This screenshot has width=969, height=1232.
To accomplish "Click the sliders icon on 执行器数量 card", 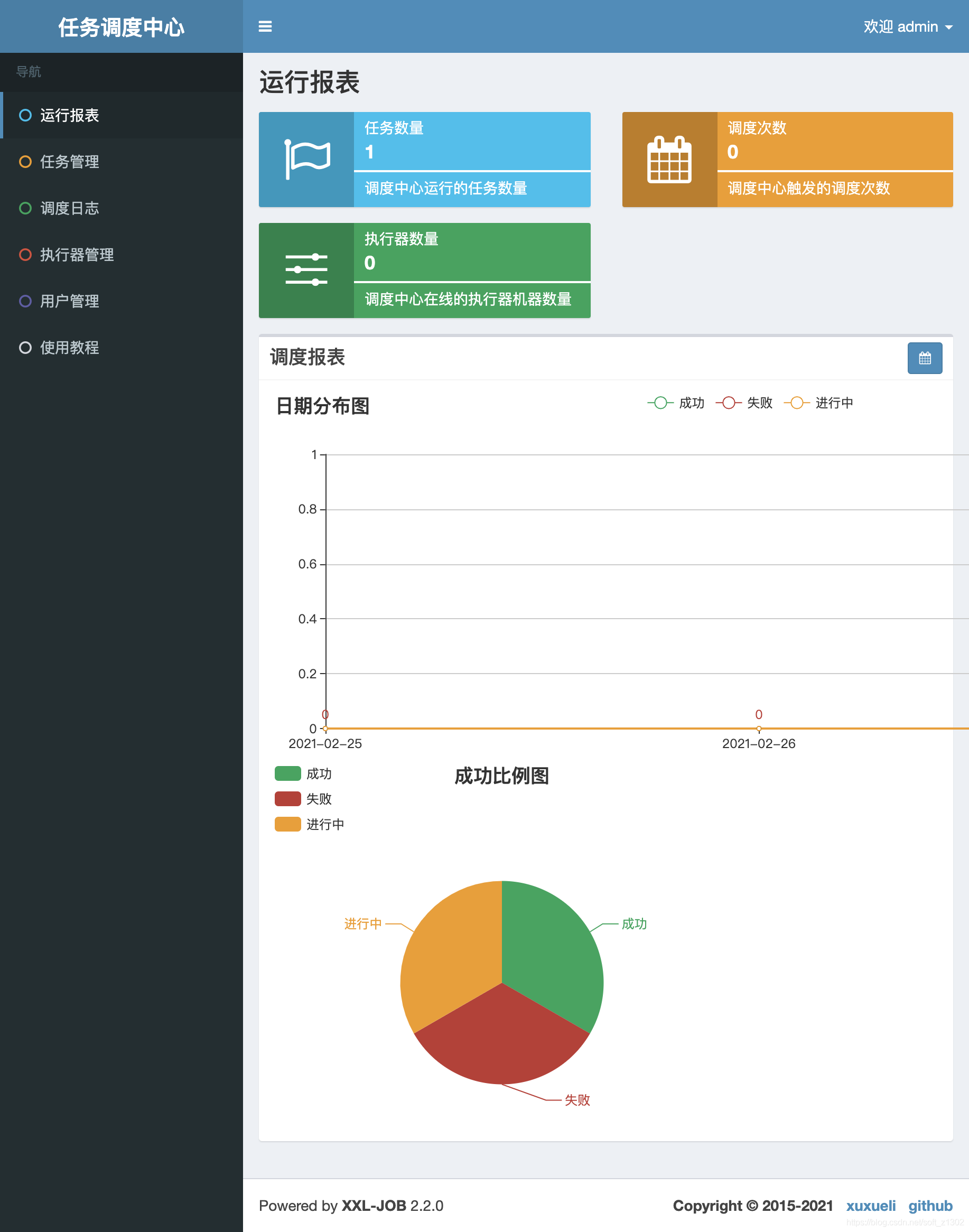I will 306,270.
